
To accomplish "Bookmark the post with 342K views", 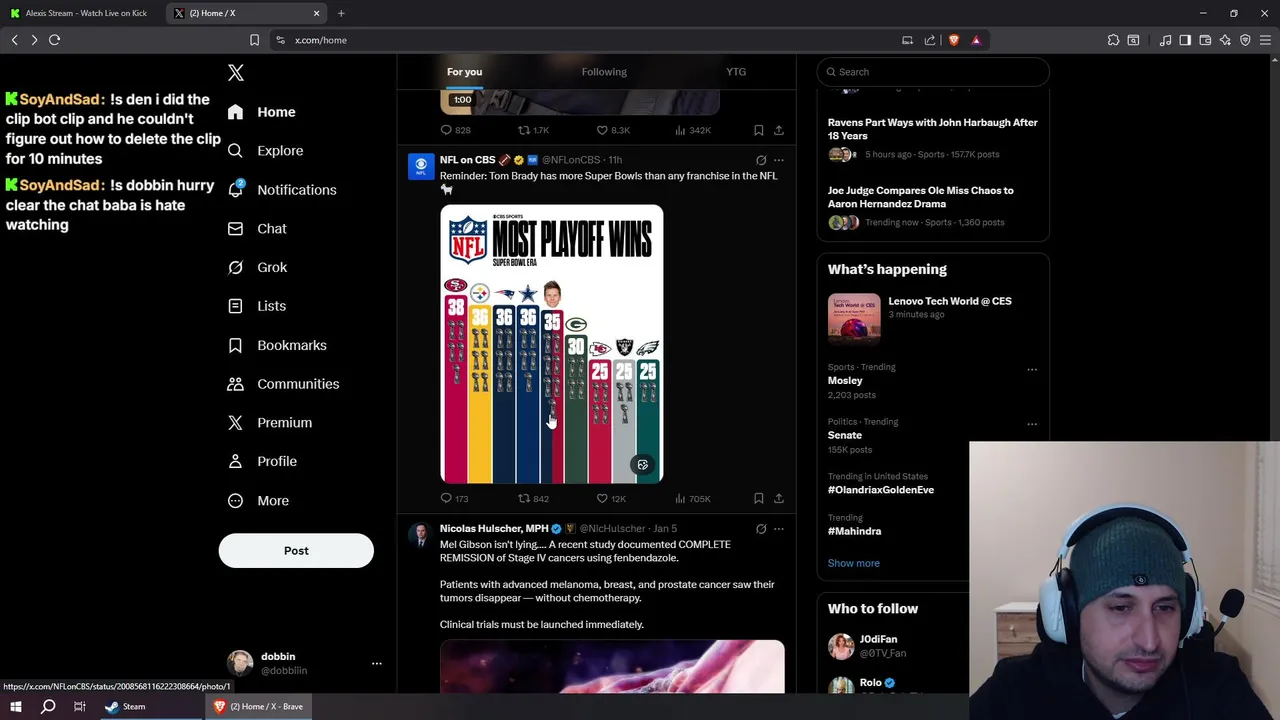I will click(759, 130).
